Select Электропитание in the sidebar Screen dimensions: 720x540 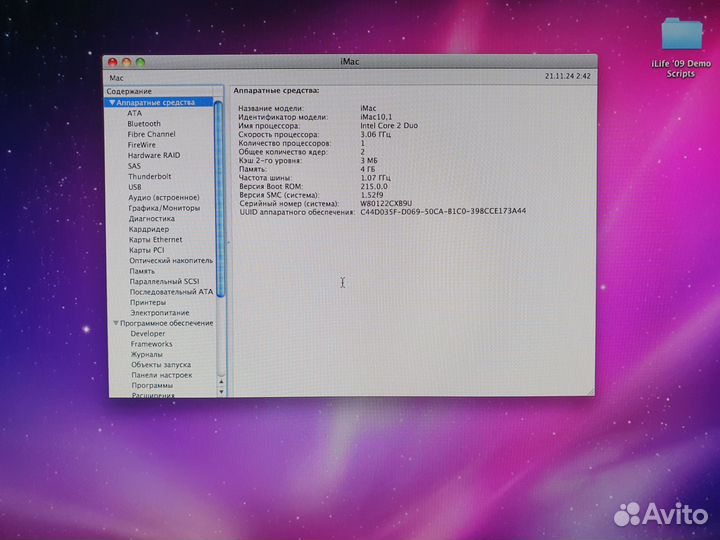click(x=160, y=313)
